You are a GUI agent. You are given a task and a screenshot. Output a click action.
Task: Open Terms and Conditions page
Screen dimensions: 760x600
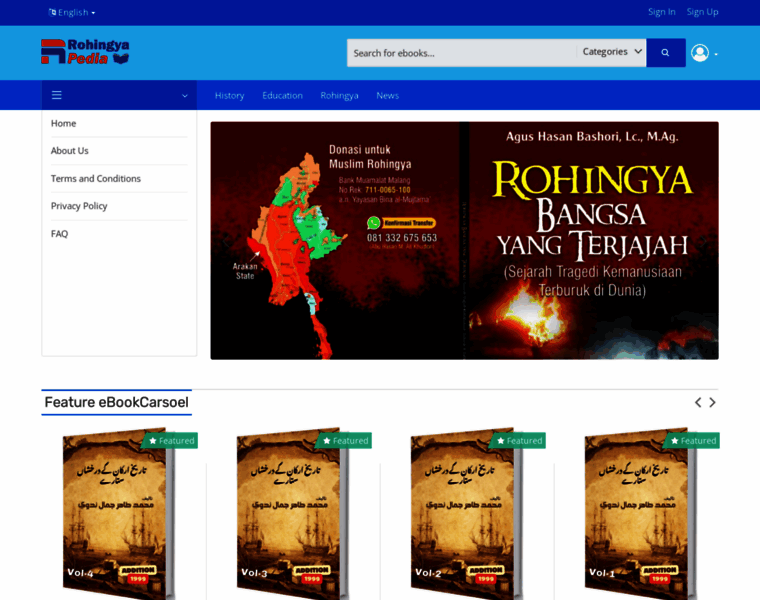pyautogui.click(x=96, y=178)
